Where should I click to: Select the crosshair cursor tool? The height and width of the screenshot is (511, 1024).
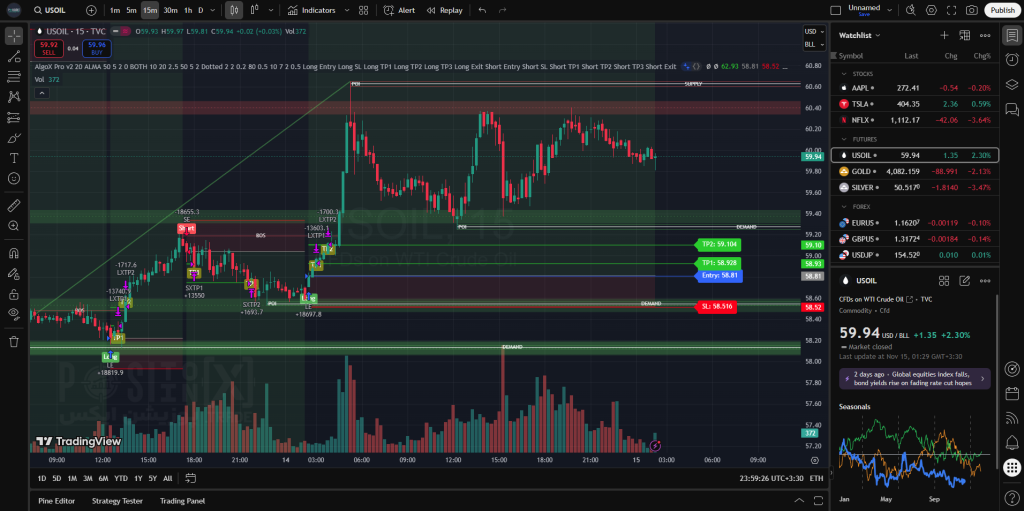point(14,36)
